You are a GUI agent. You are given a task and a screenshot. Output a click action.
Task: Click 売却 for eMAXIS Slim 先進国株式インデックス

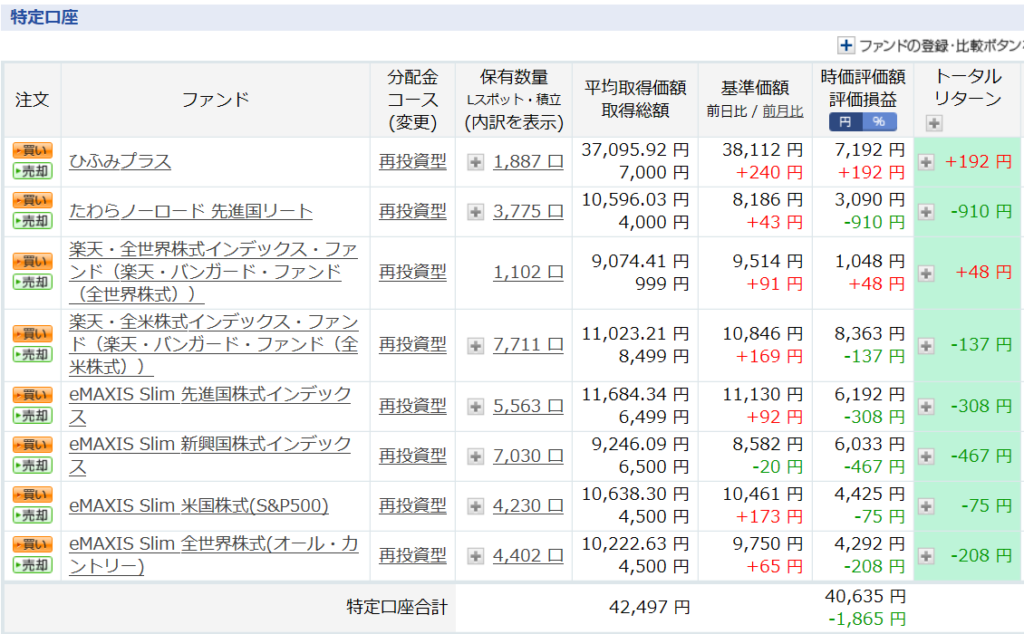pyautogui.click(x=32, y=415)
